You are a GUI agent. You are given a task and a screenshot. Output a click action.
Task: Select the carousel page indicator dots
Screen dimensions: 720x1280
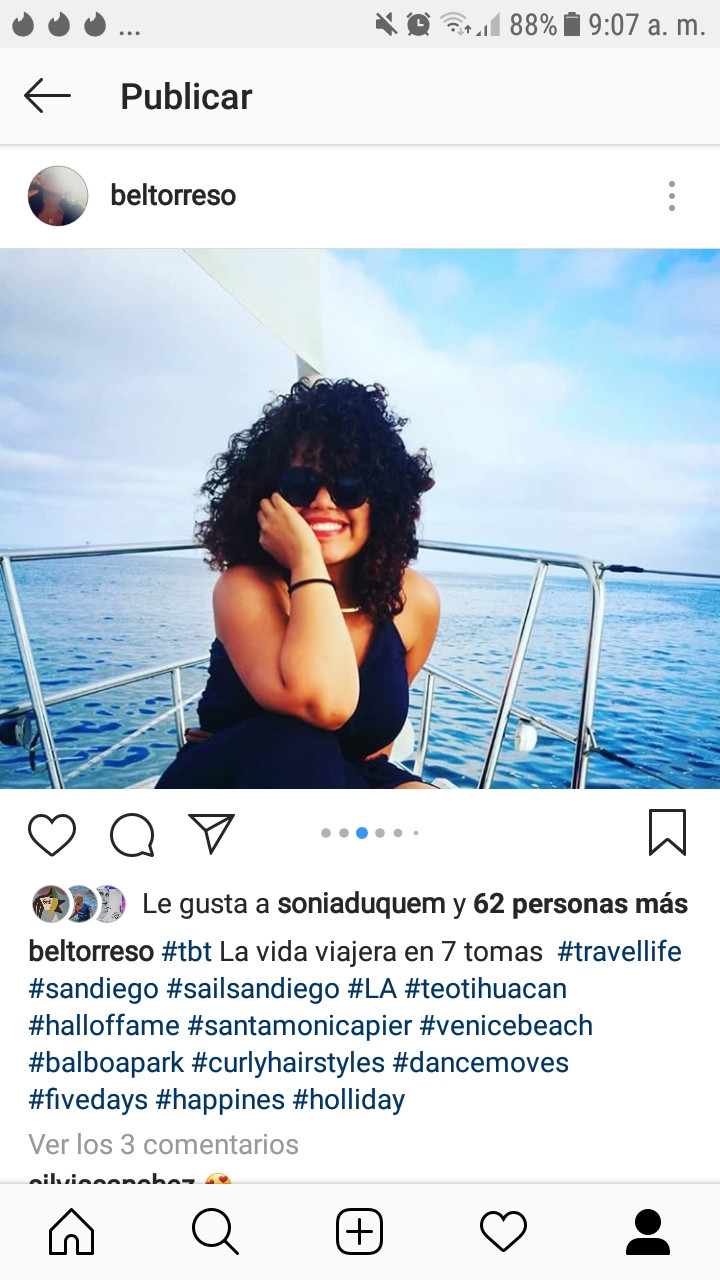pyautogui.click(x=370, y=833)
